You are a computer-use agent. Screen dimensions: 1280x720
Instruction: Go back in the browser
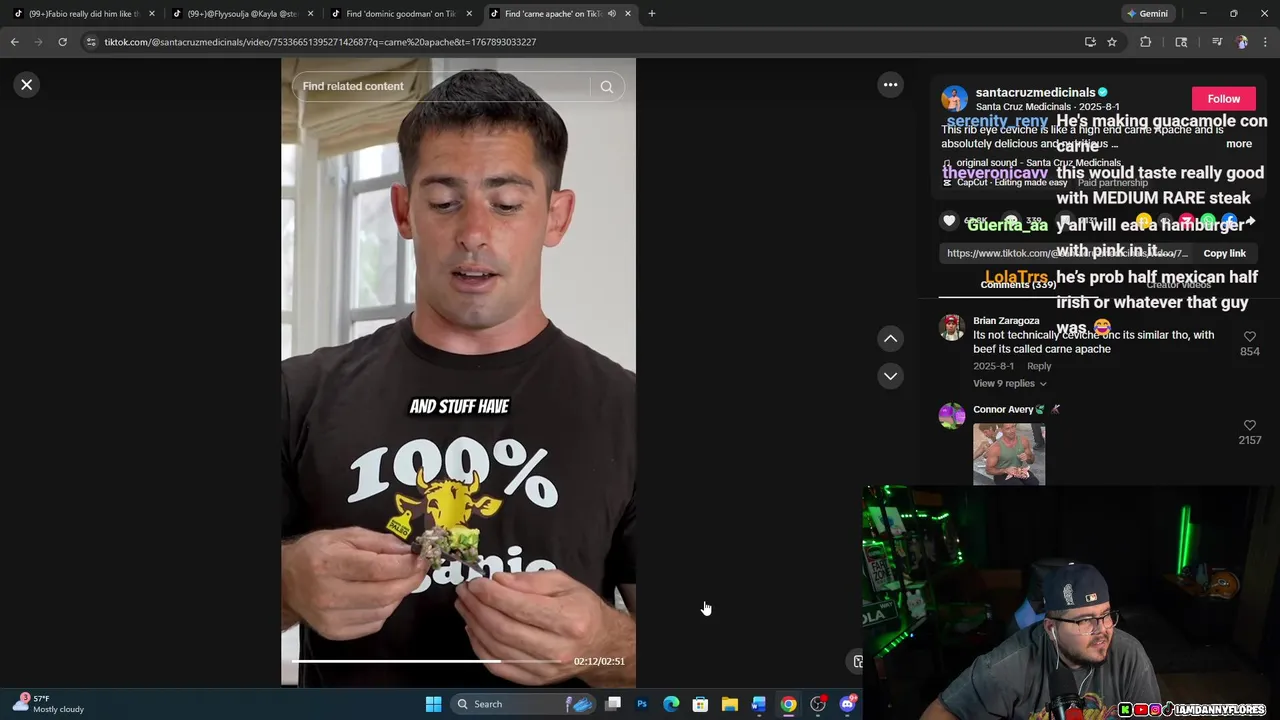point(14,42)
